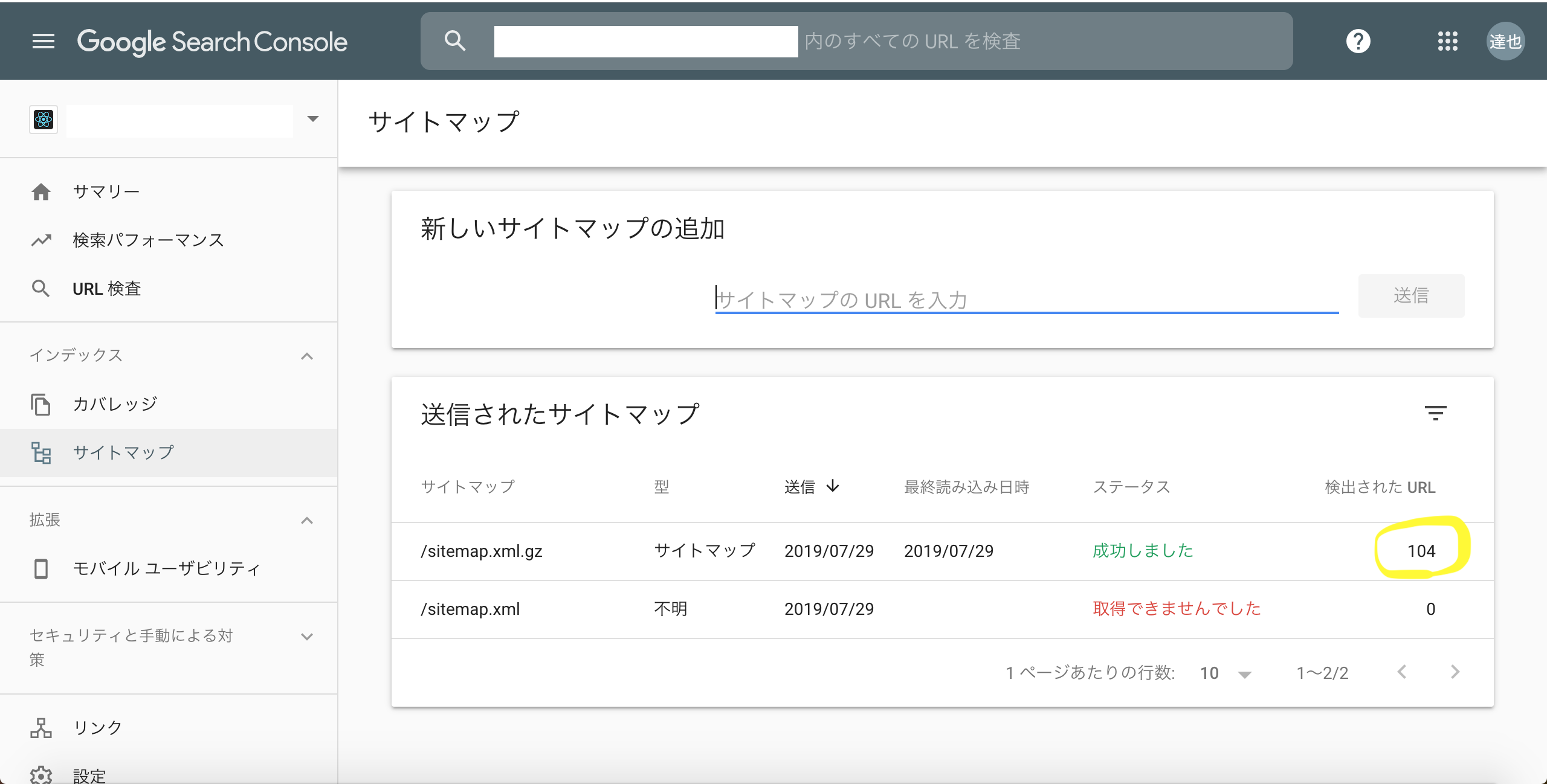Open the filter icon for submitted sitemaps
This screenshot has height=784, width=1547.
click(x=1435, y=414)
